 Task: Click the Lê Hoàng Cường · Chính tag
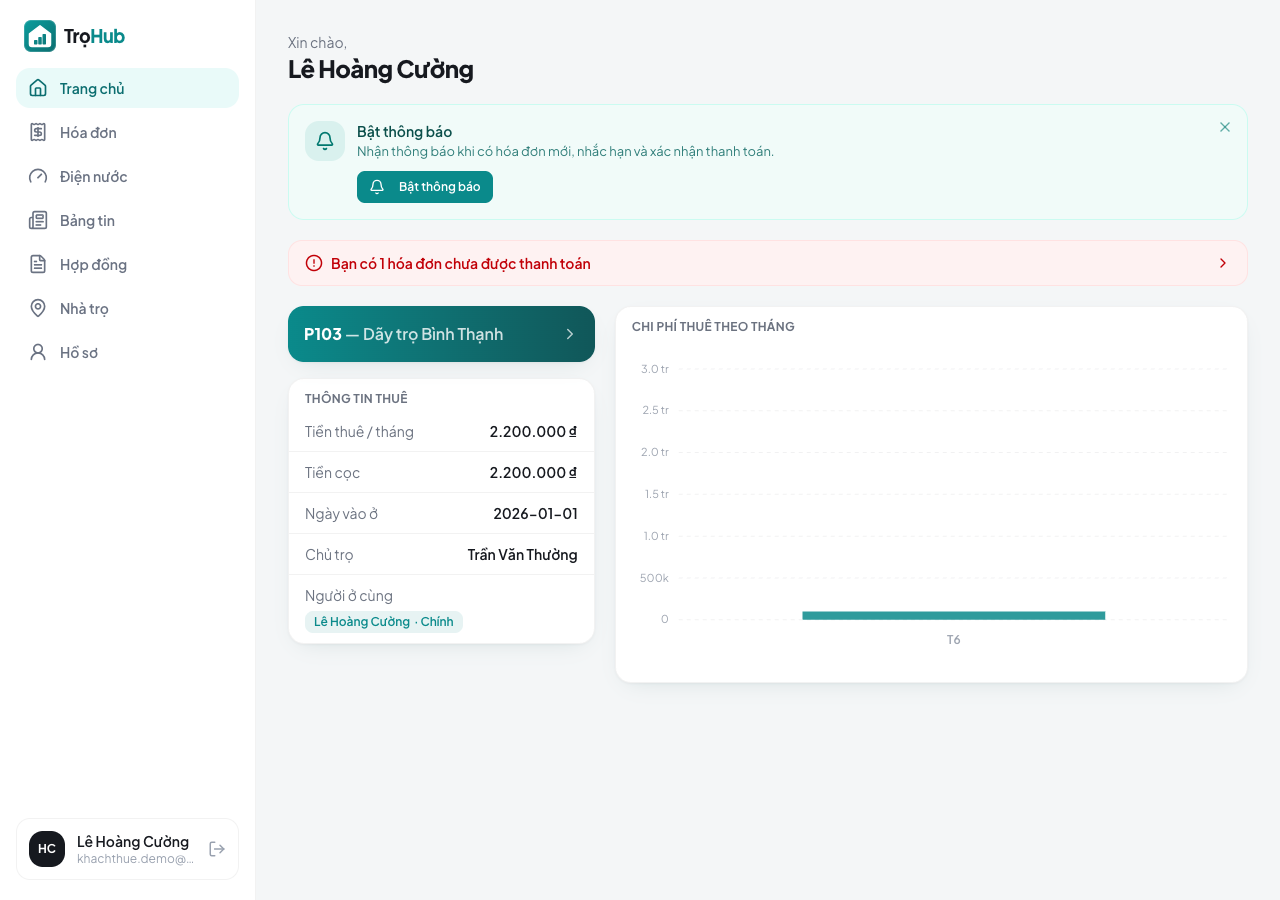click(x=384, y=622)
